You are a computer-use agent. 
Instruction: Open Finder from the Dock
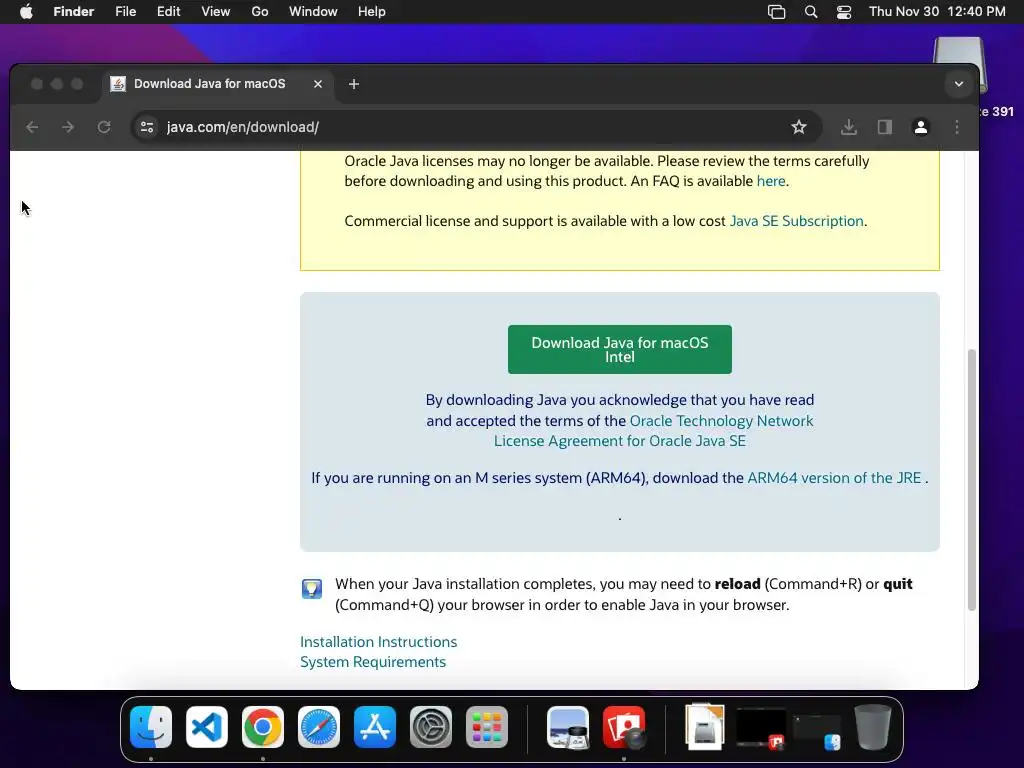pyautogui.click(x=151, y=727)
